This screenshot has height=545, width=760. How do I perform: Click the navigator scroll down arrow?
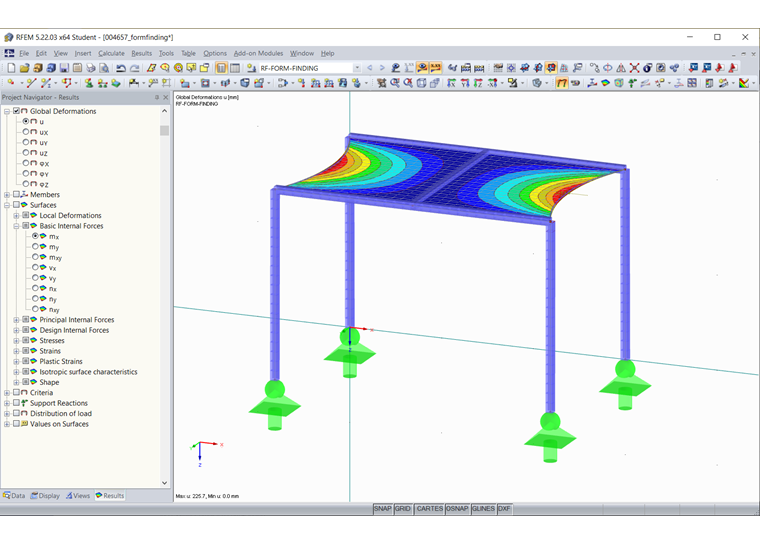point(164,483)
